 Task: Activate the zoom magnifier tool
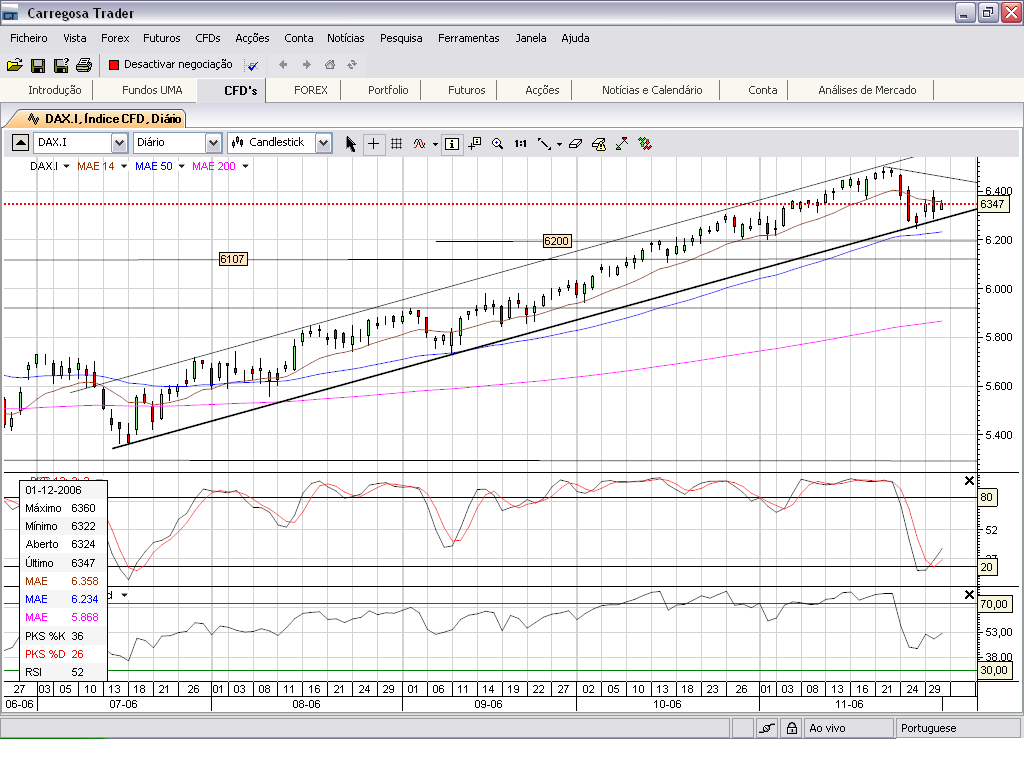click(498, 144)
